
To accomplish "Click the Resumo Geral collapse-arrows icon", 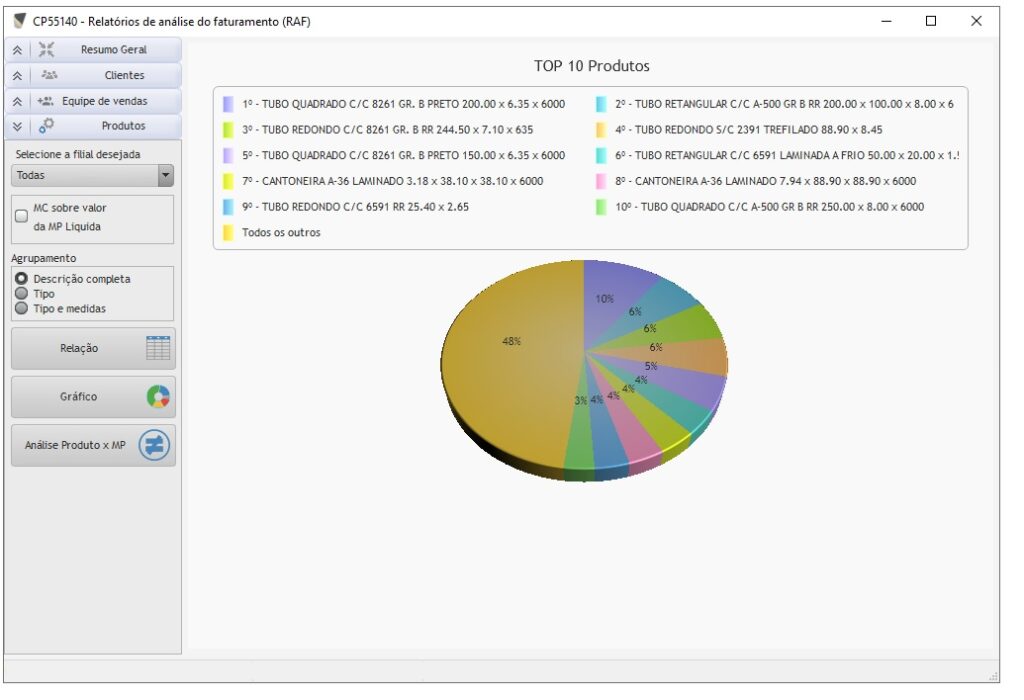I will (46, 50).
